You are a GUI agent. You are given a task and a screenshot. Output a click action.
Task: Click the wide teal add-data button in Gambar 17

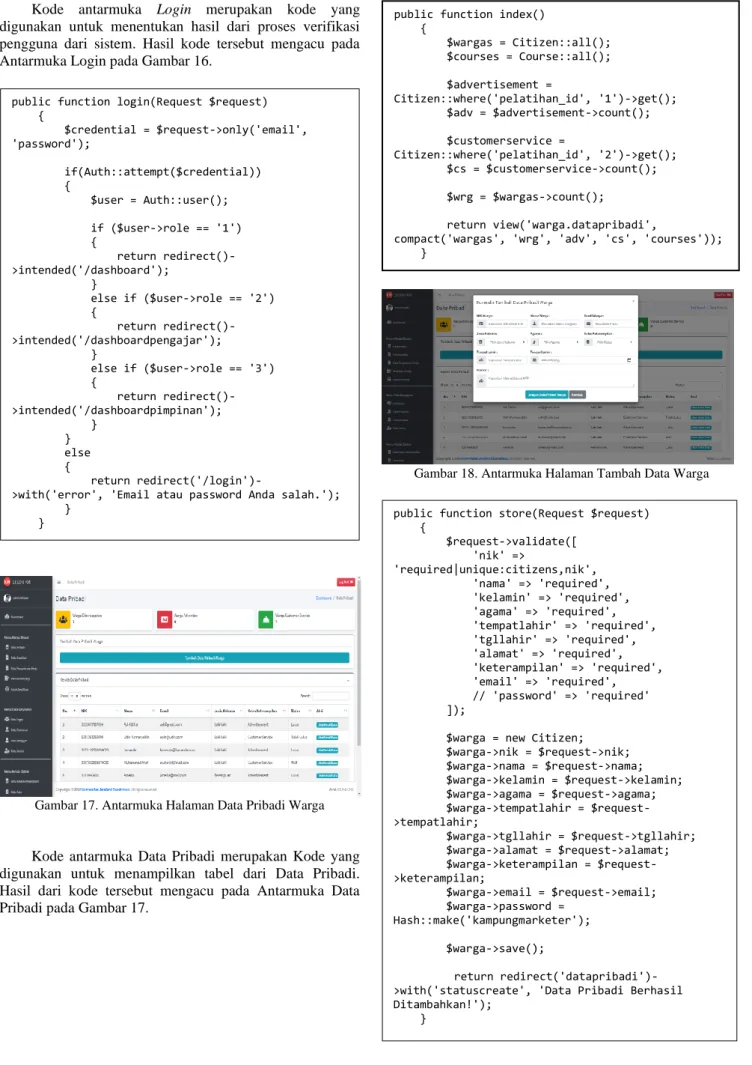pyautogui.click(x=204, y=657)
